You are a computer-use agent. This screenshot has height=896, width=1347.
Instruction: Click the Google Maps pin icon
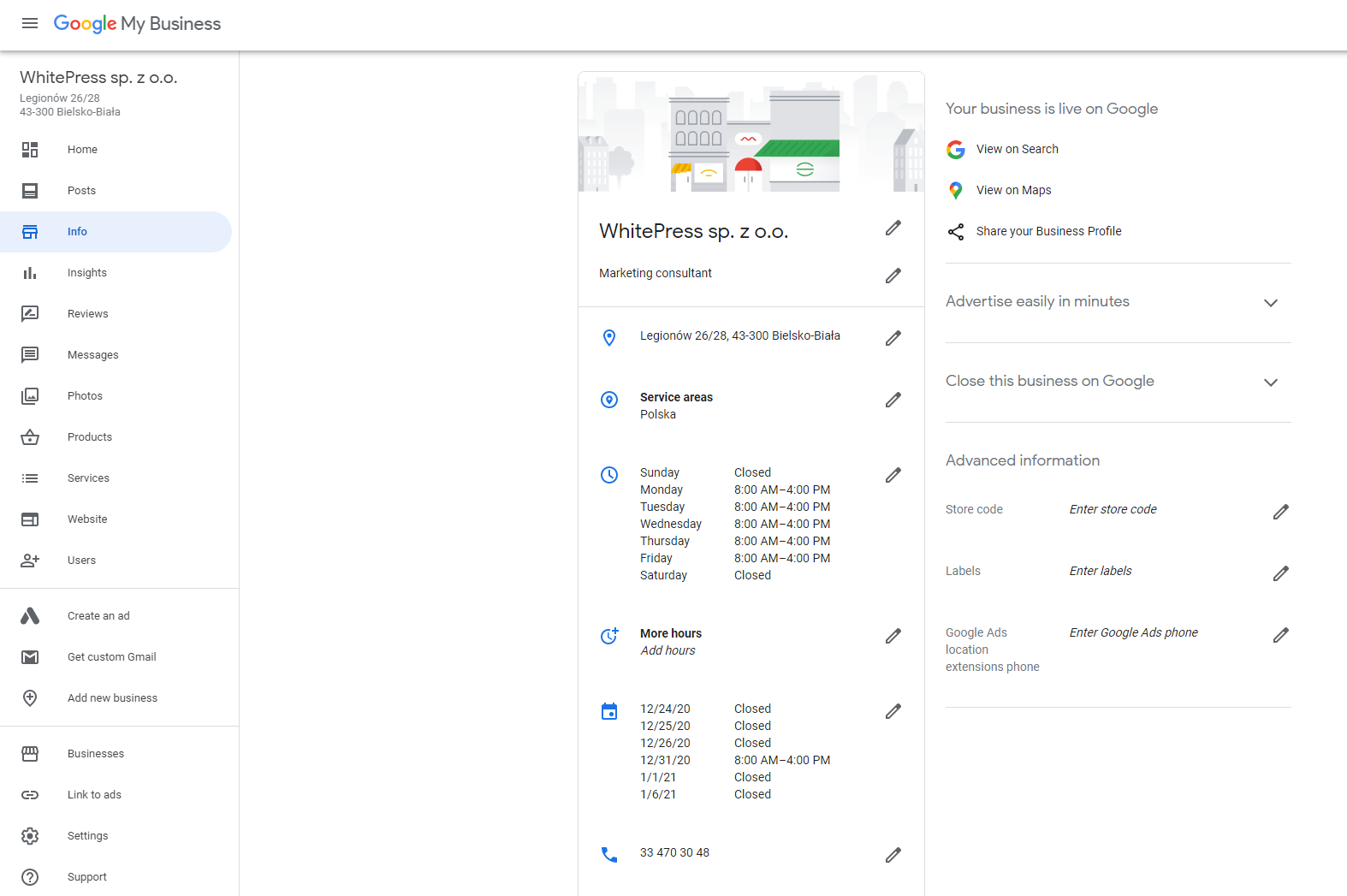coord(956,190)
